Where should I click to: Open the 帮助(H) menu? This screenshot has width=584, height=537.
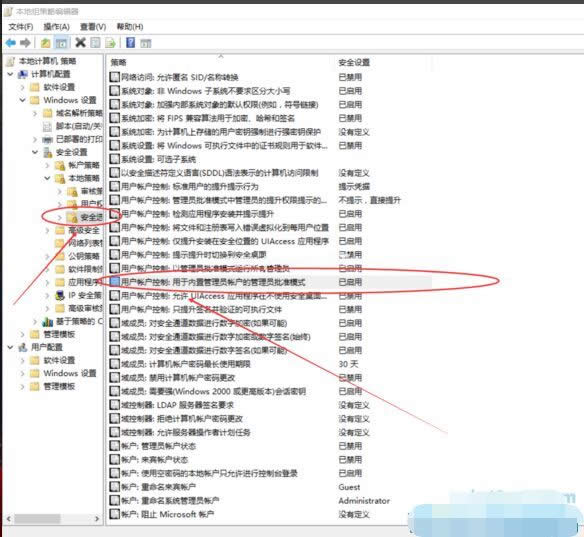point(130,27)
